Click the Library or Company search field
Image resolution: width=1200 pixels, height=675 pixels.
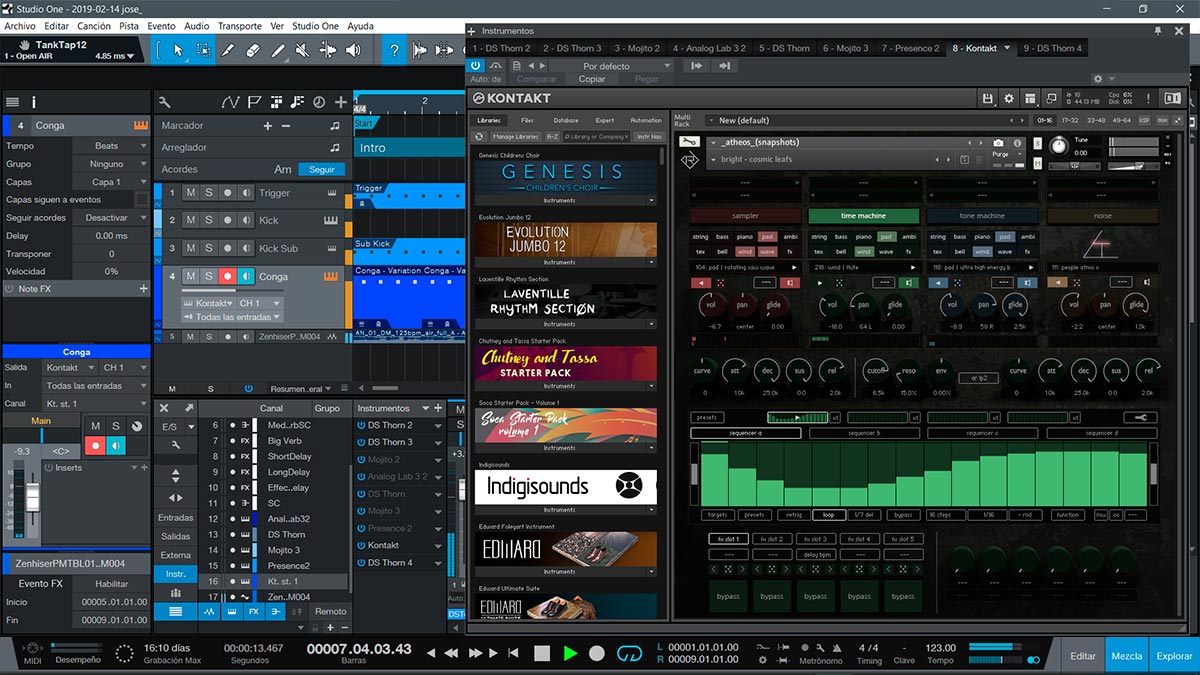596,136
